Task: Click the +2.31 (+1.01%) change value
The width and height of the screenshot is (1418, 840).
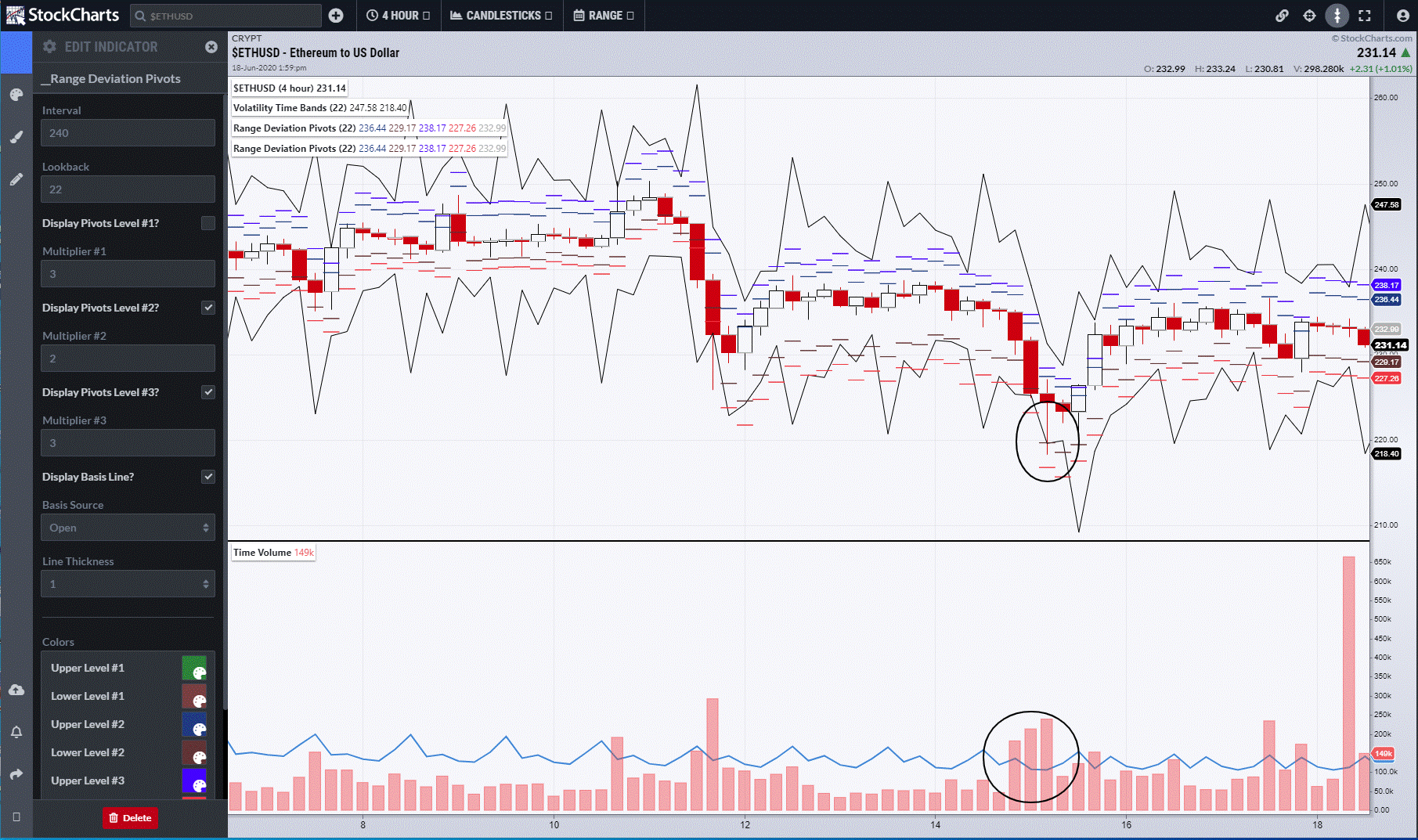Action: coord(1381,69)
